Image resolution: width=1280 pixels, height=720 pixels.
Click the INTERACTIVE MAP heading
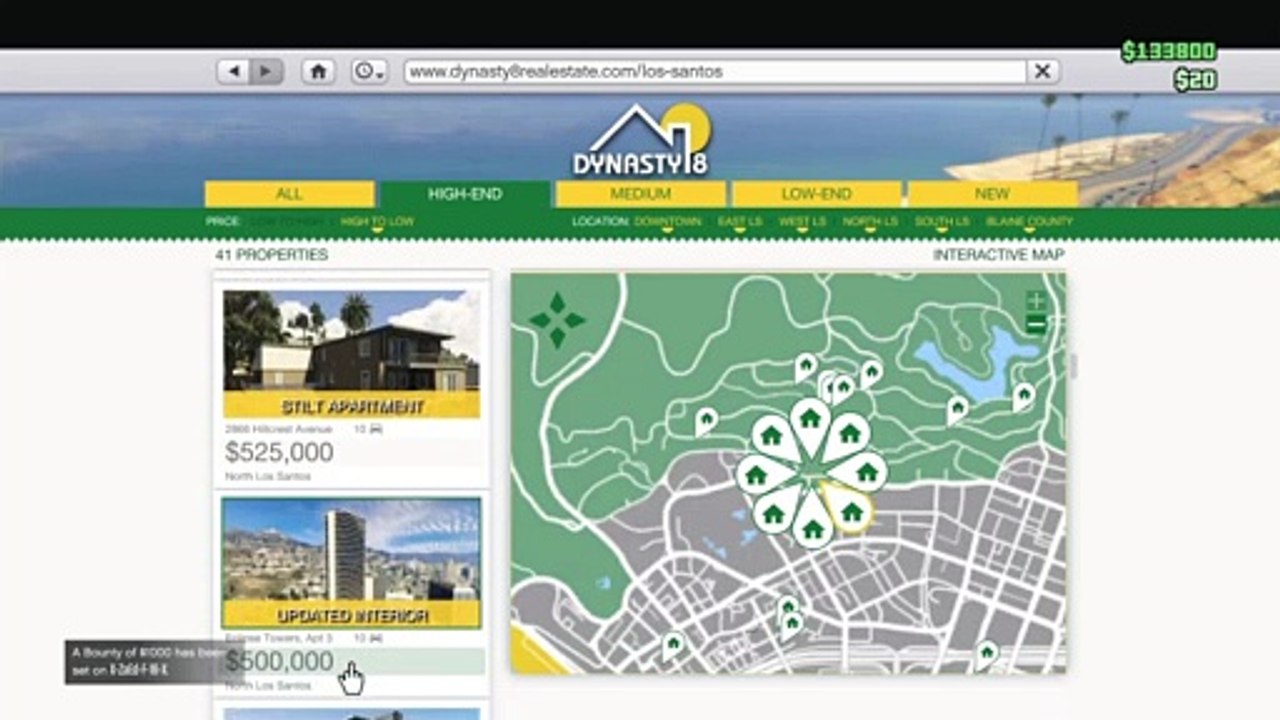coord(999,255)
